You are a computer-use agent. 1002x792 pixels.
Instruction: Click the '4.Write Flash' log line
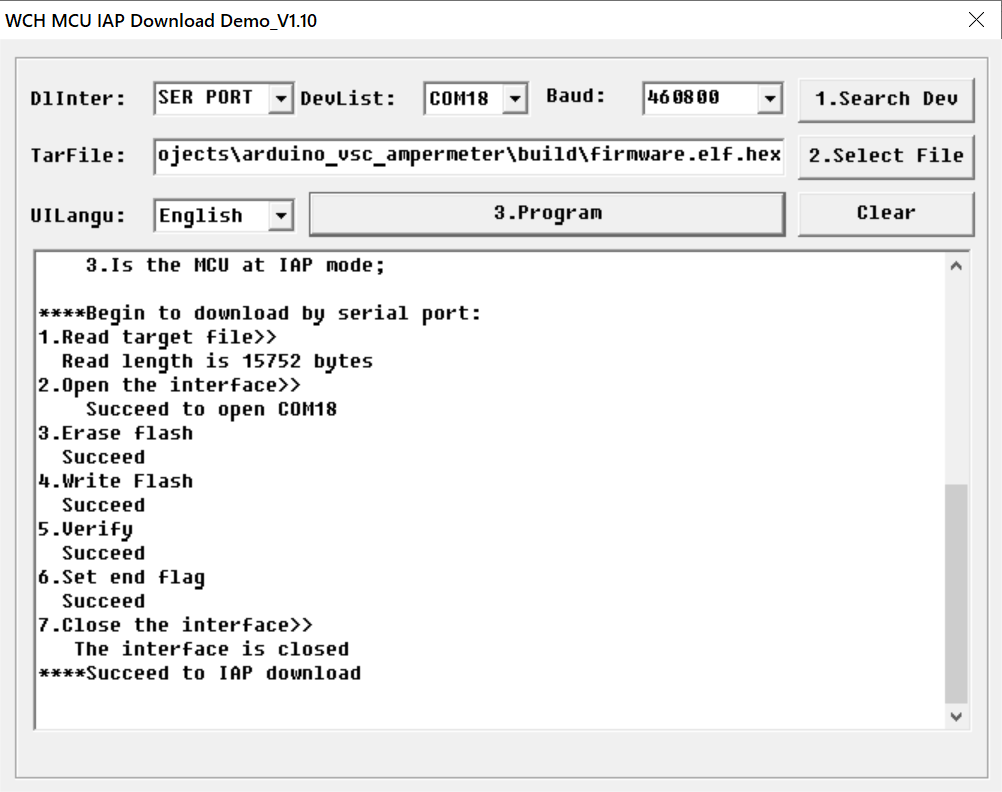tap(116, 481)
